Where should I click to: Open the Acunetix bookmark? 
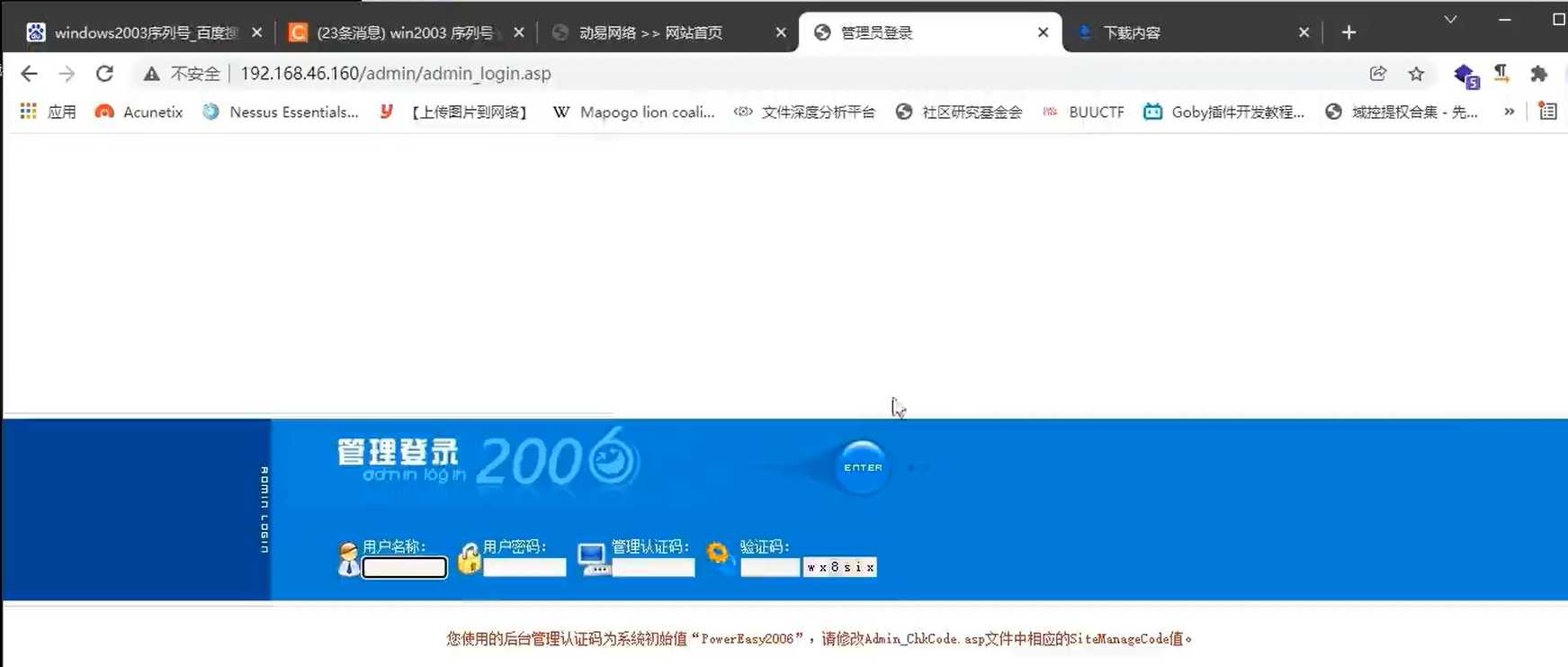coord(139,112)
